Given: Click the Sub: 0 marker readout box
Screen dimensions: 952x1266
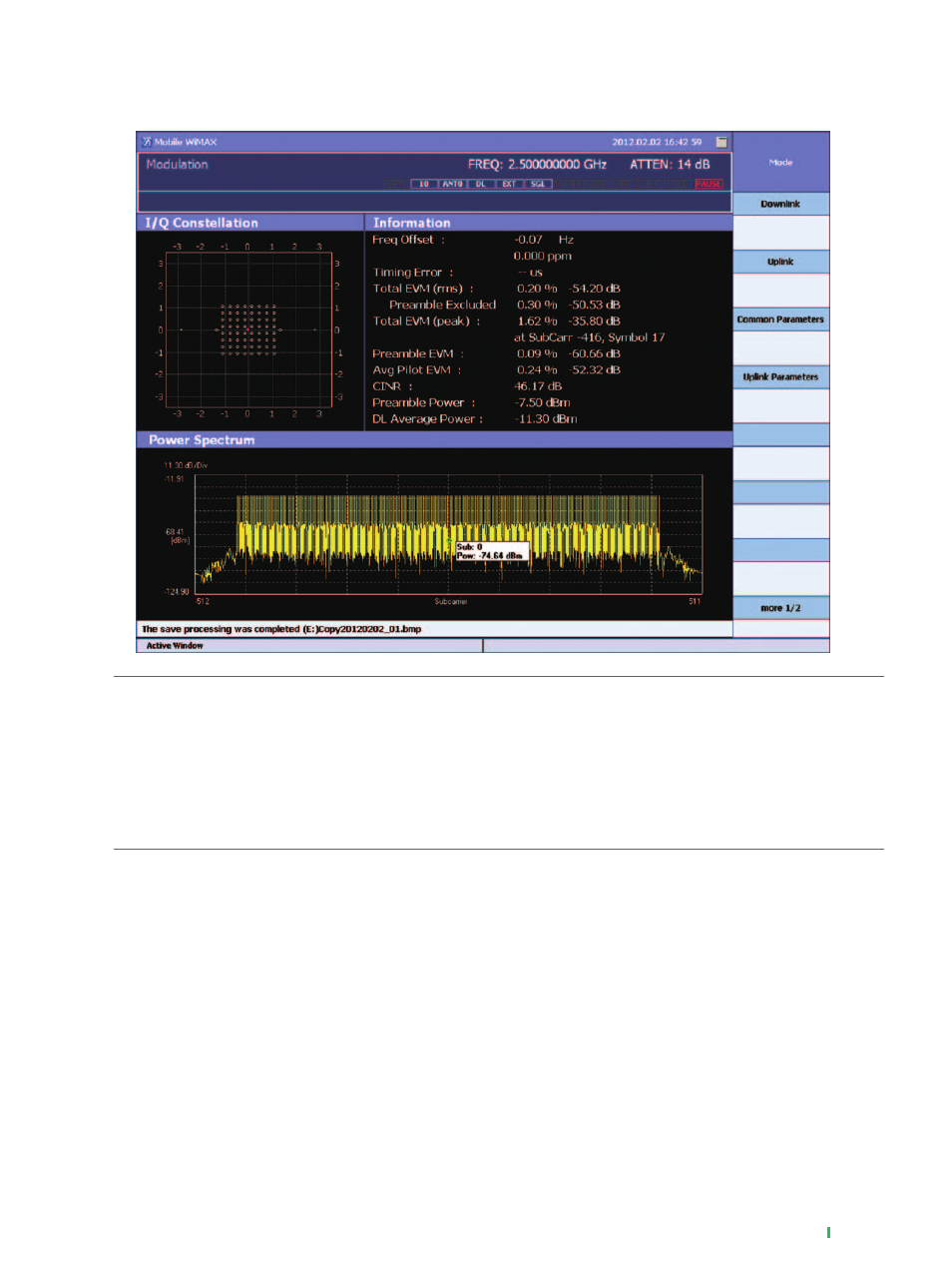Looking at the screenshot, I should pos(491,551).
